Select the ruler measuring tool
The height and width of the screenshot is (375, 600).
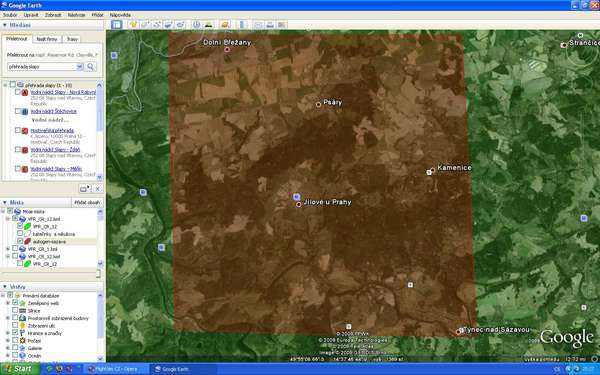coord(242,24)
